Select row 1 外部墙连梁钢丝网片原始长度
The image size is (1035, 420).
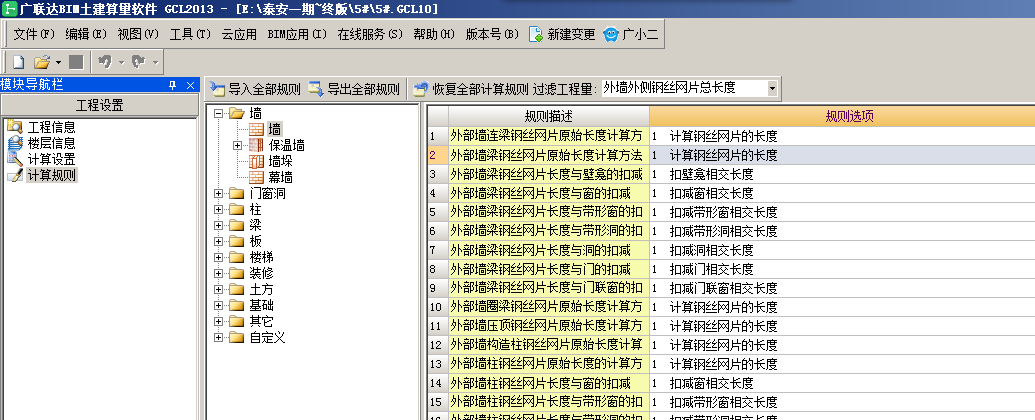tap(549, 137)
